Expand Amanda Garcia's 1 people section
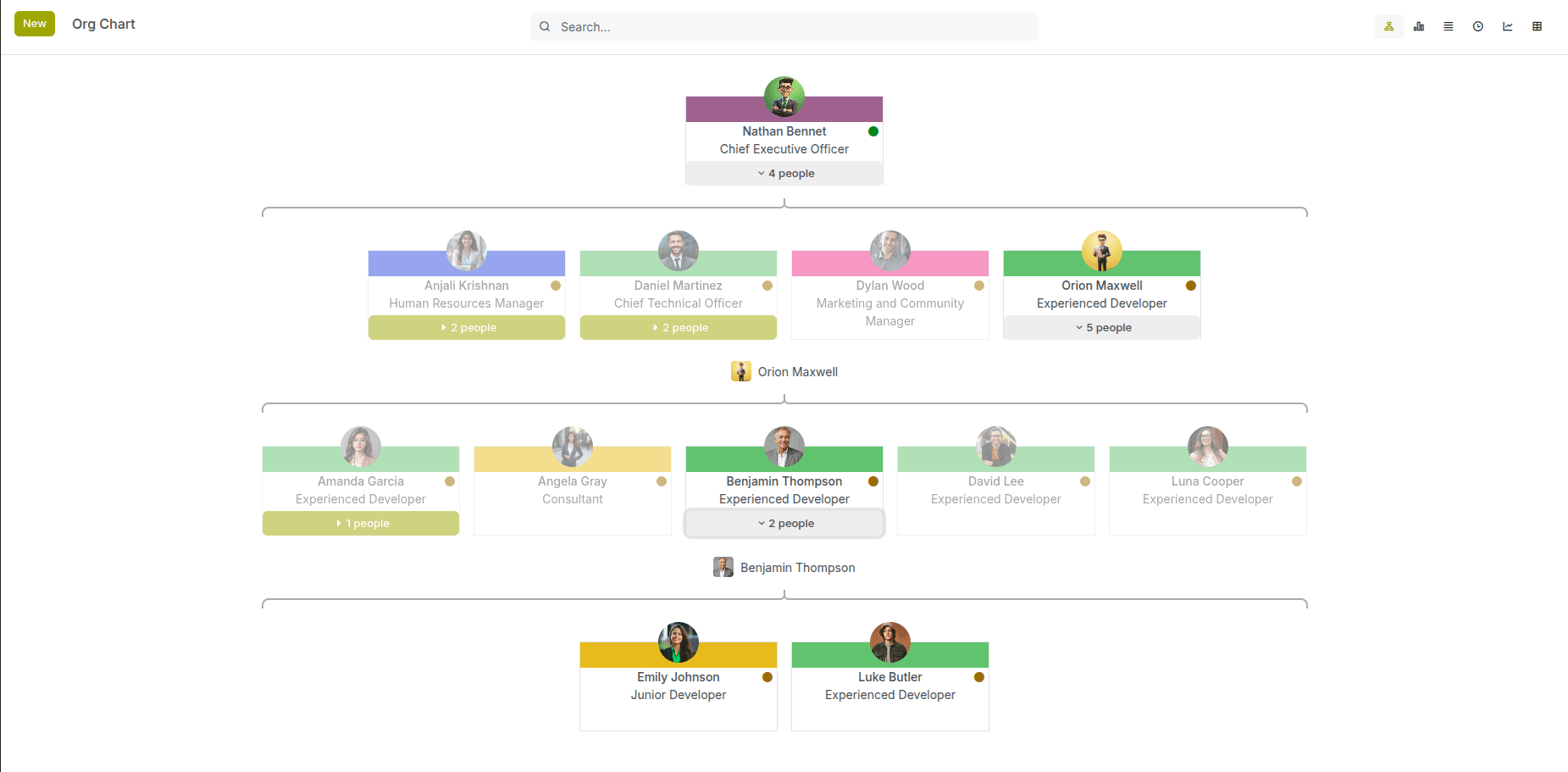The image size is (1568, 772). pyautogui.click(x=360, y=523)
